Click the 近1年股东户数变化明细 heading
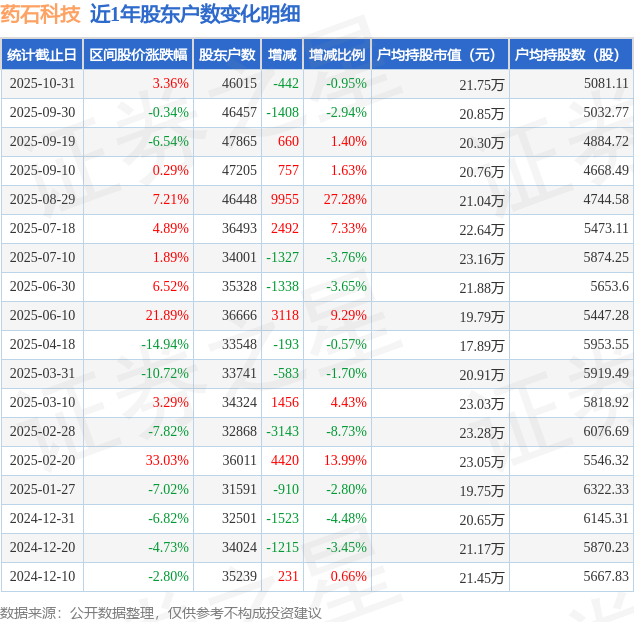634x622 pixels. click(195, 15)
